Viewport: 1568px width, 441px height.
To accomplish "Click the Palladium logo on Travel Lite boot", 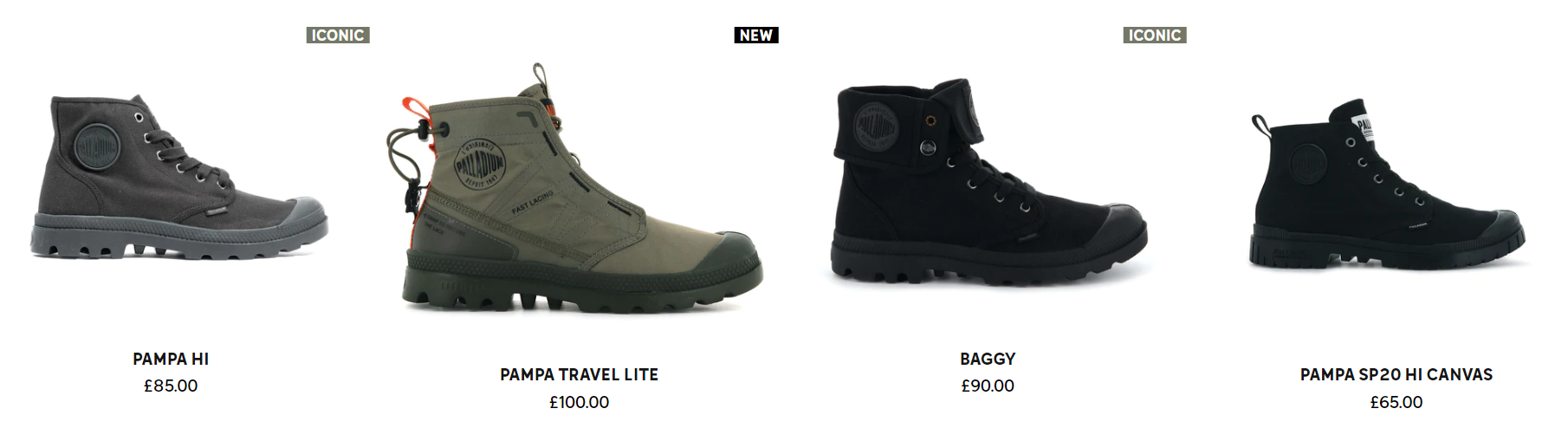I will pyautogui.click(x=479, y=163).
